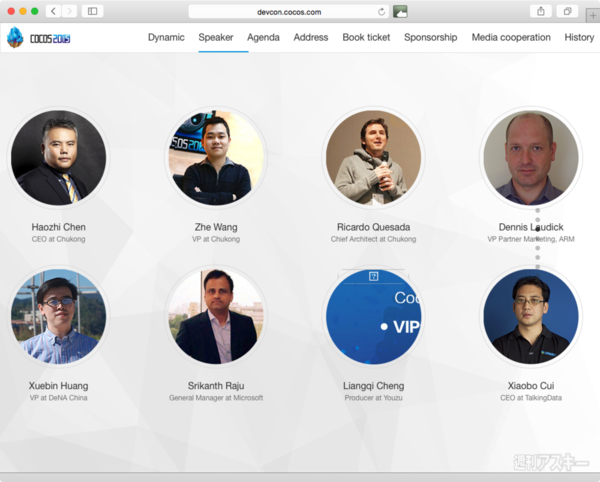Click the name Haozhi Chen

(x=59, y=227)
